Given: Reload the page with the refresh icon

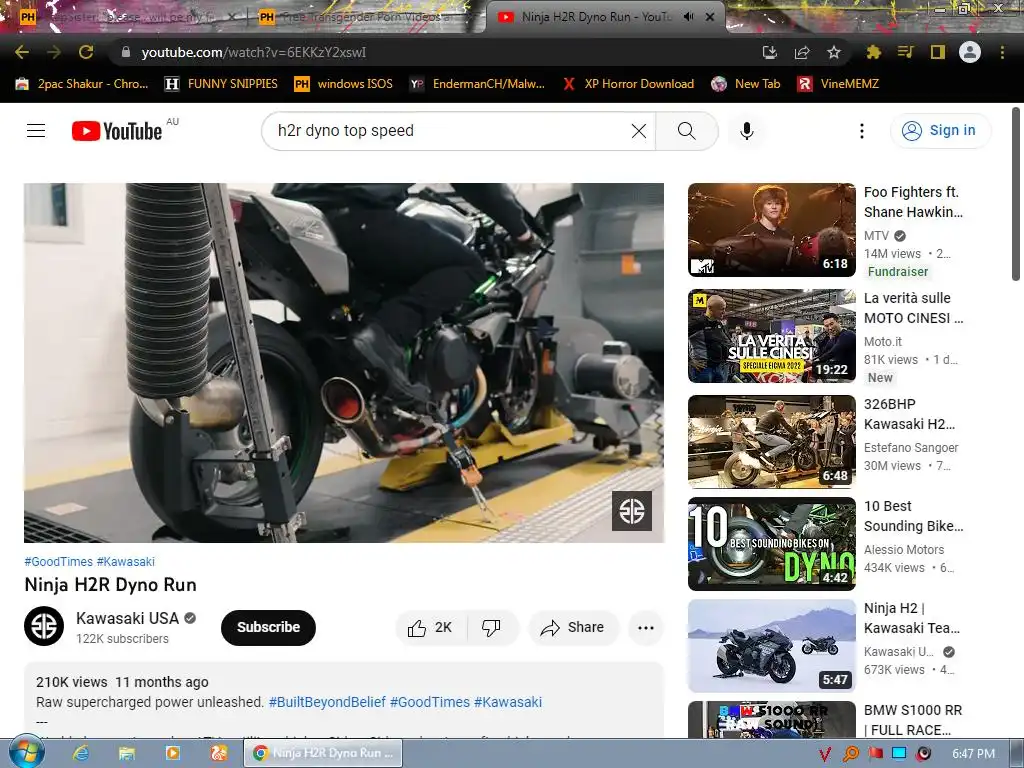Looking at the screenshot, I should [x=86, y=52].
